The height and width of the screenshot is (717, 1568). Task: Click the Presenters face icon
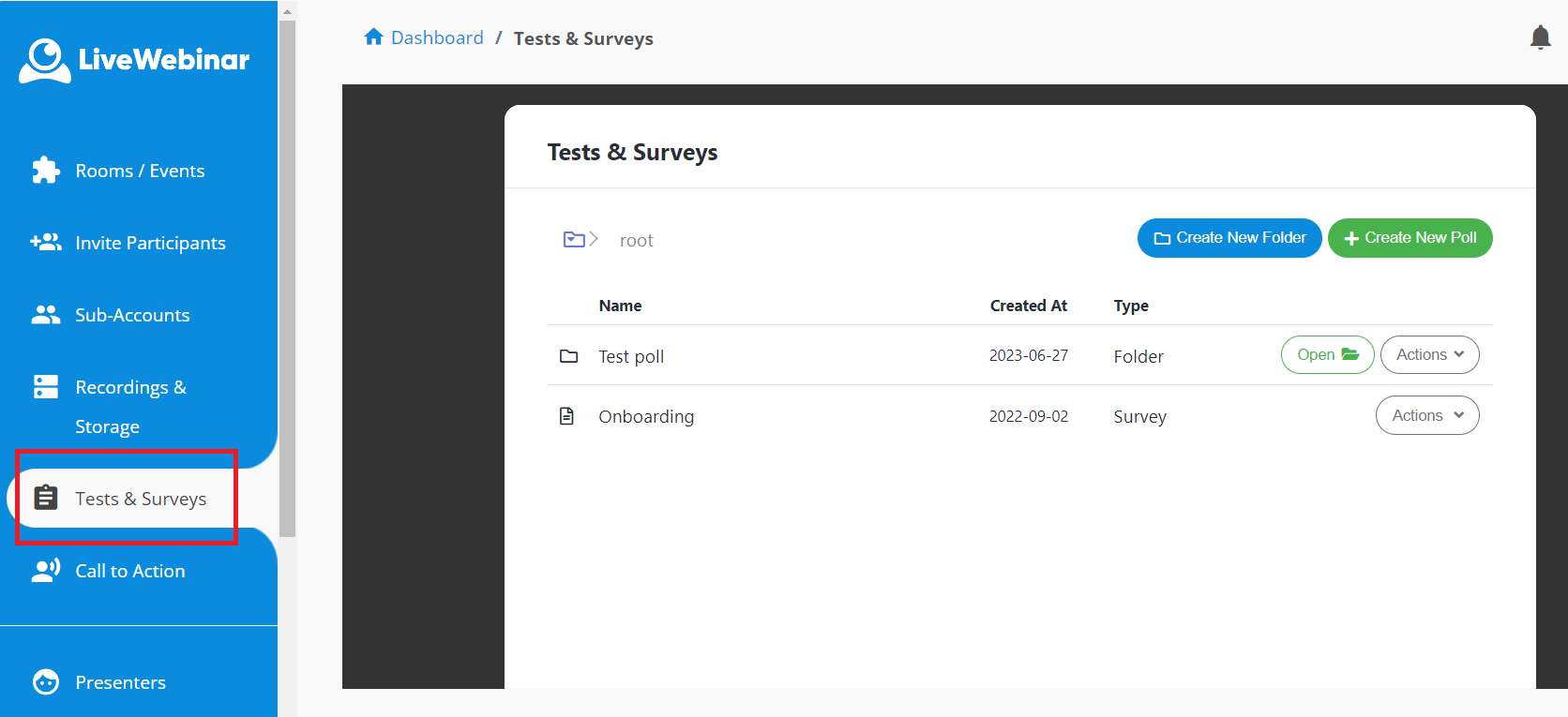(x=45, y=681)
